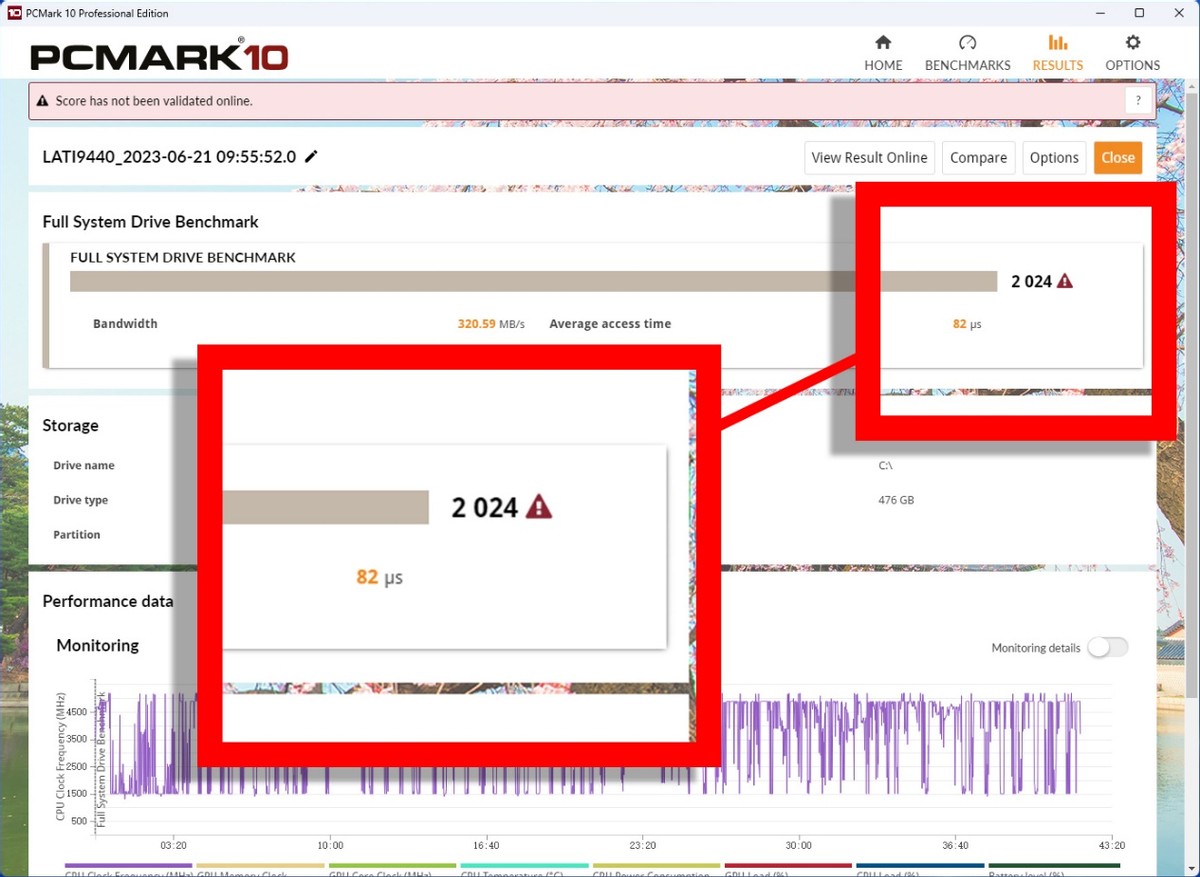This screenshot has height=877, width=1200.
Task: Click the full system drive score bar
Action: pyautogui.click(x=533, y=281)
